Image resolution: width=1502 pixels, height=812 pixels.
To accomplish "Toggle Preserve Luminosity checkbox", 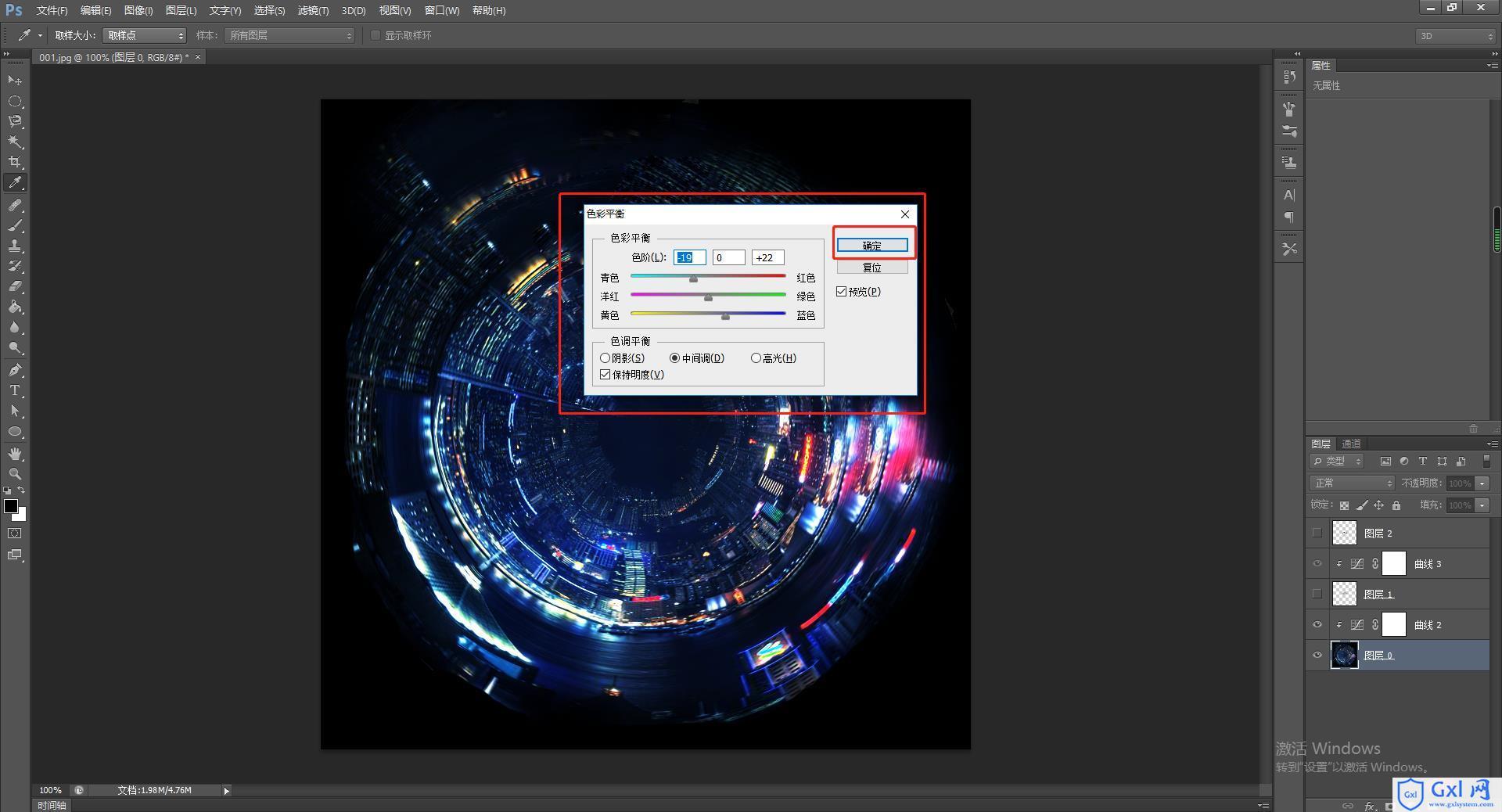I will [605, 375].
